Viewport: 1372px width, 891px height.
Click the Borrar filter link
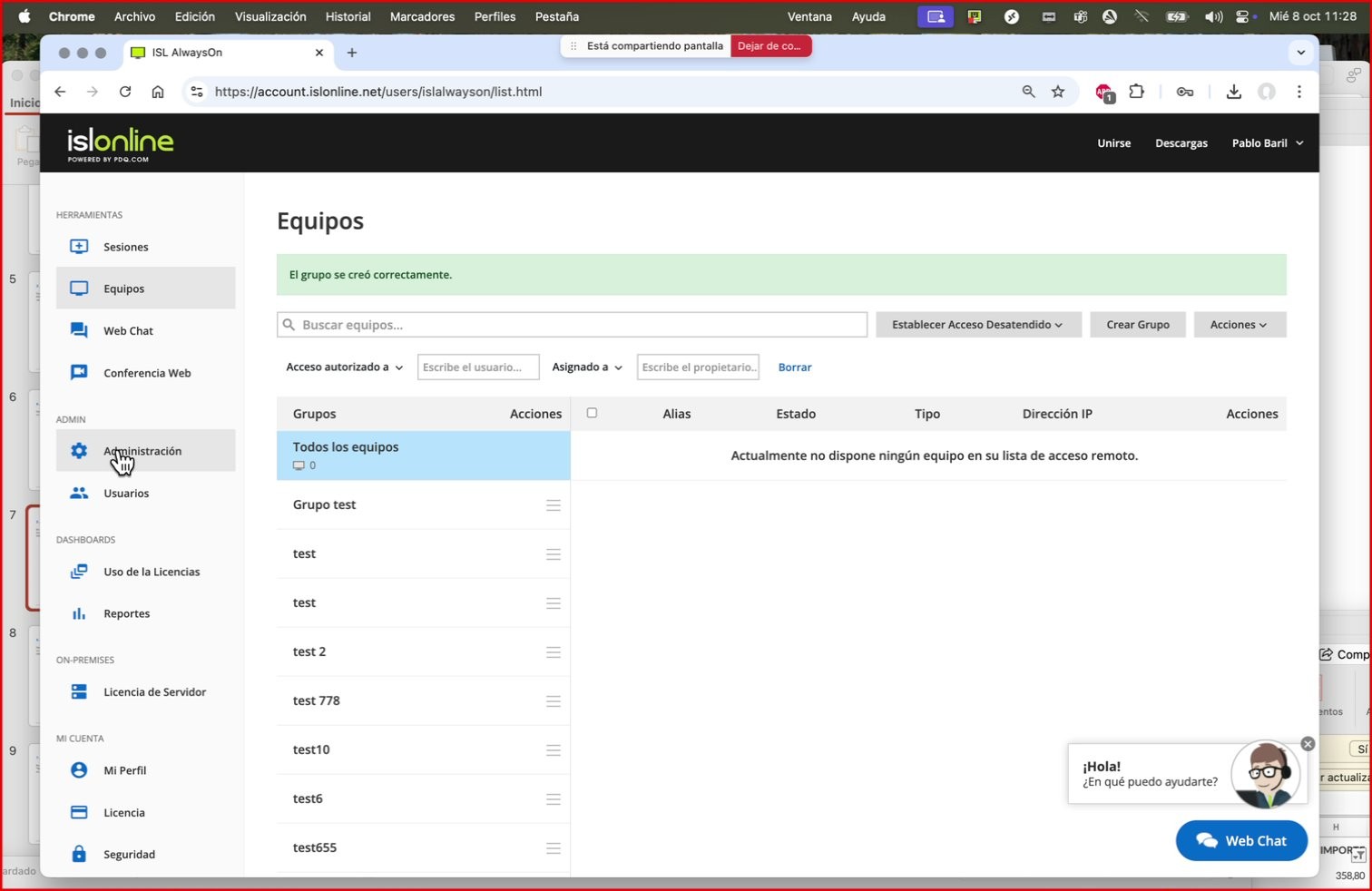(794, 367)
